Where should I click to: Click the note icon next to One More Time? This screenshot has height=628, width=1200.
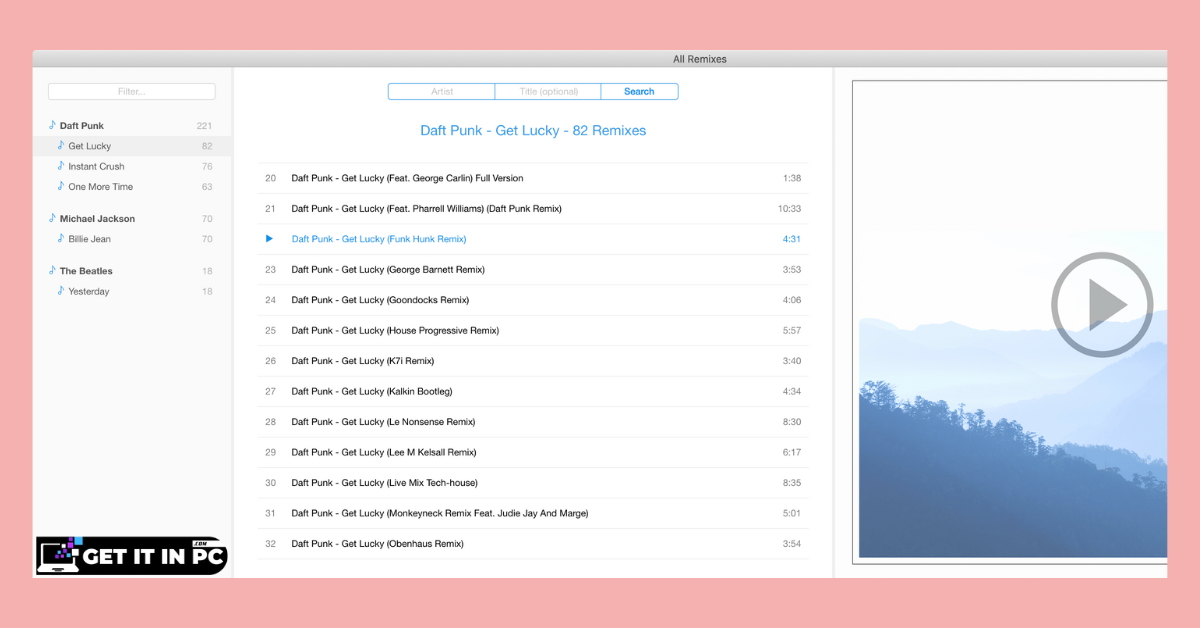(61, 186)
